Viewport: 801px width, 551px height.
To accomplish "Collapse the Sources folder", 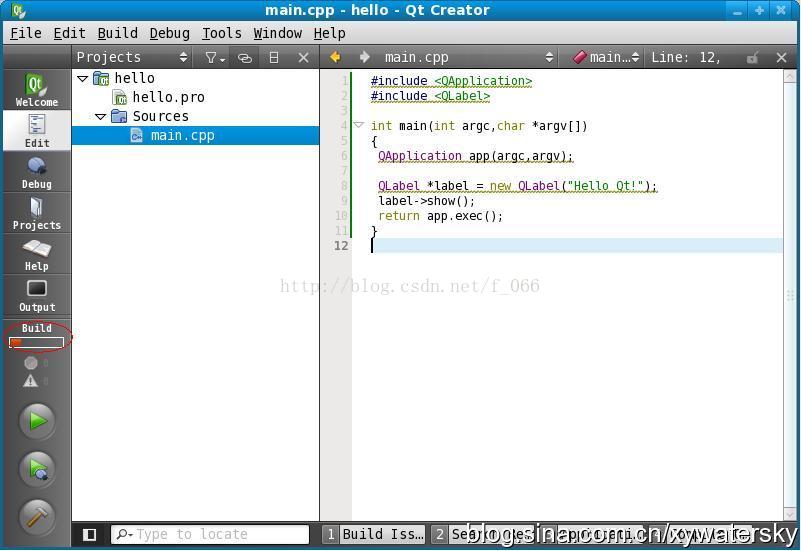I will (x=101, y=117).
